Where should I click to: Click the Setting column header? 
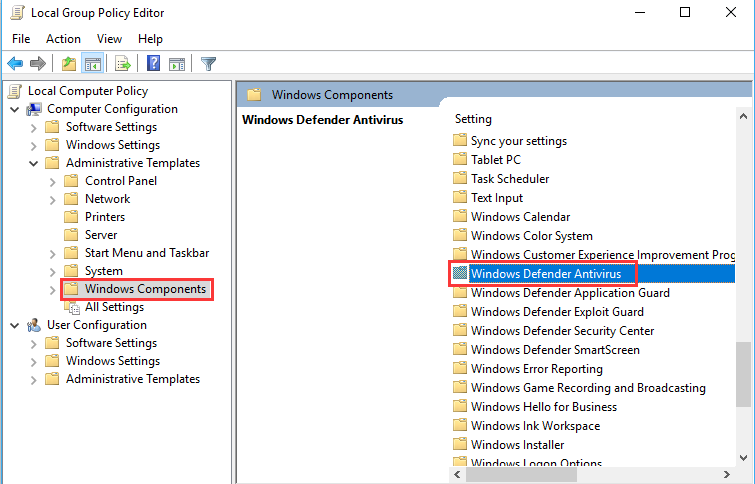coord(473,119)
